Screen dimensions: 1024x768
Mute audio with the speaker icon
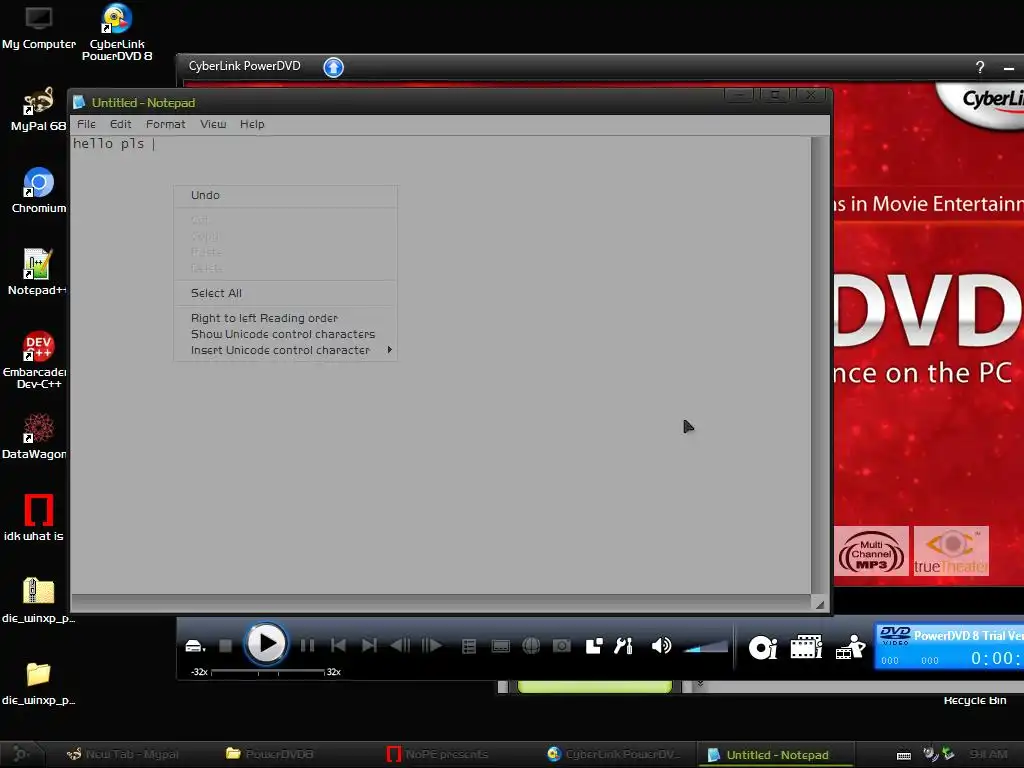point(661,647)
